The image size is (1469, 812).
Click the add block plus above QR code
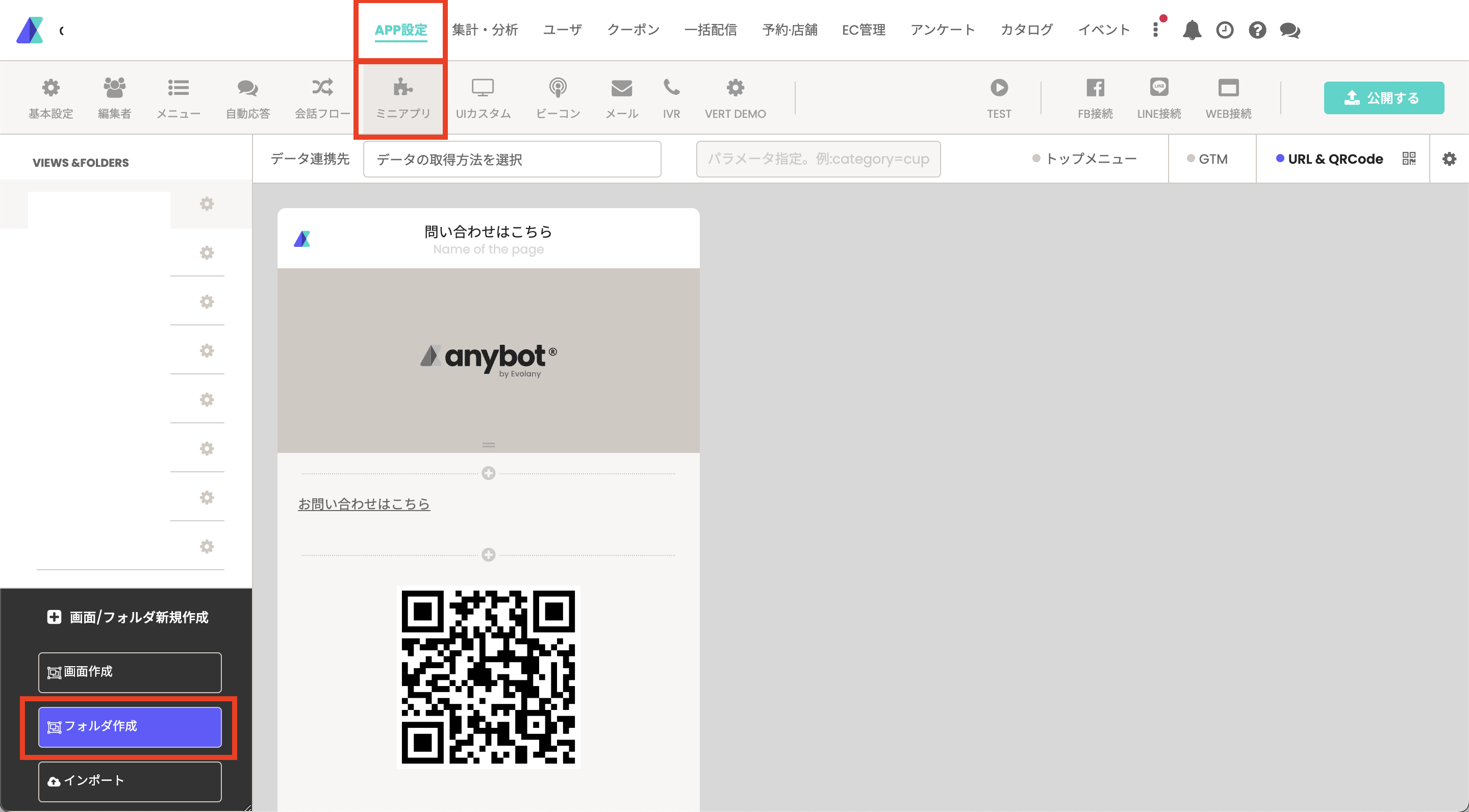(489, 555)
